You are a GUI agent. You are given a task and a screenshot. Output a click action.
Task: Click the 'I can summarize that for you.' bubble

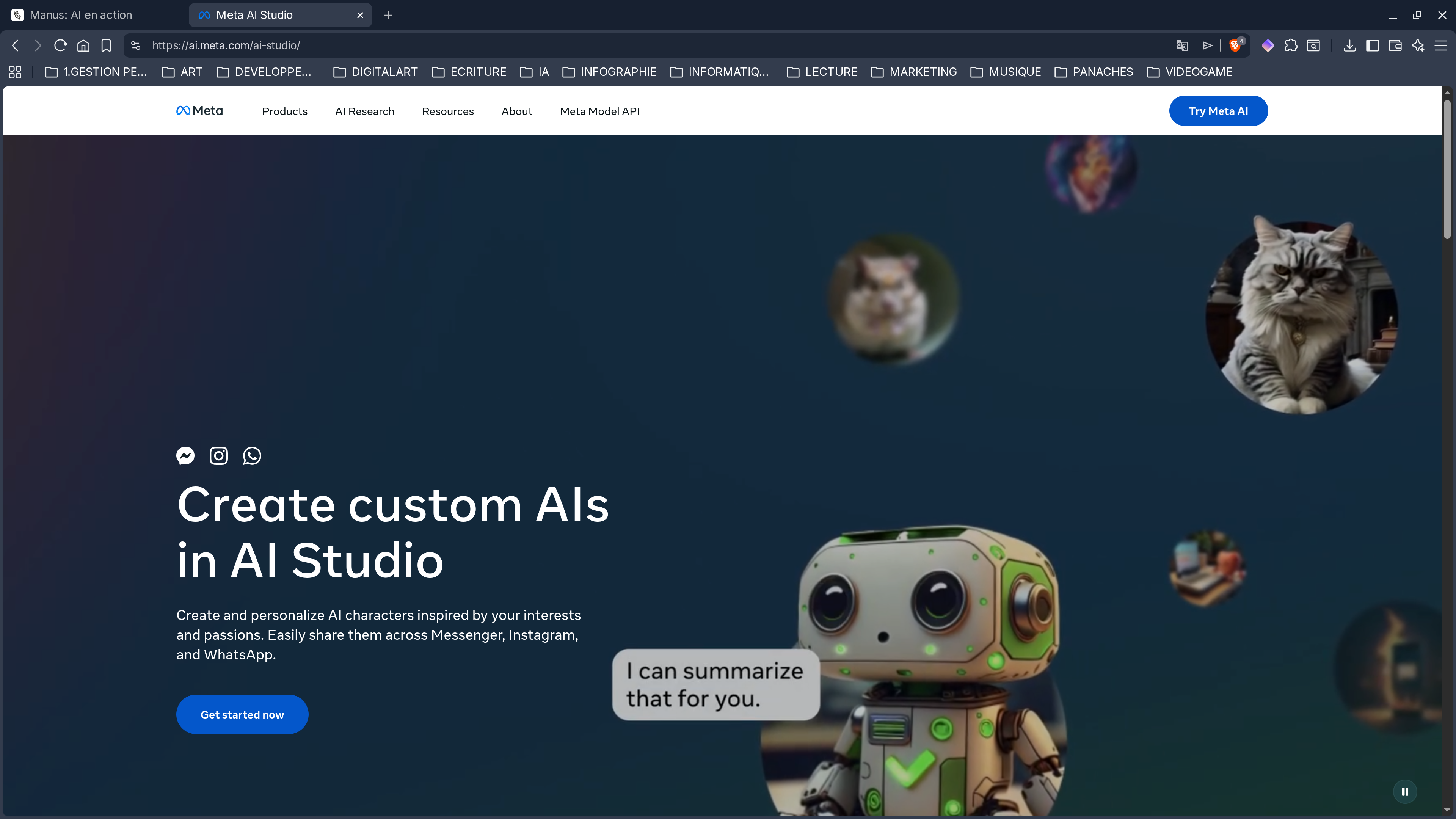[x=715, y=684]
